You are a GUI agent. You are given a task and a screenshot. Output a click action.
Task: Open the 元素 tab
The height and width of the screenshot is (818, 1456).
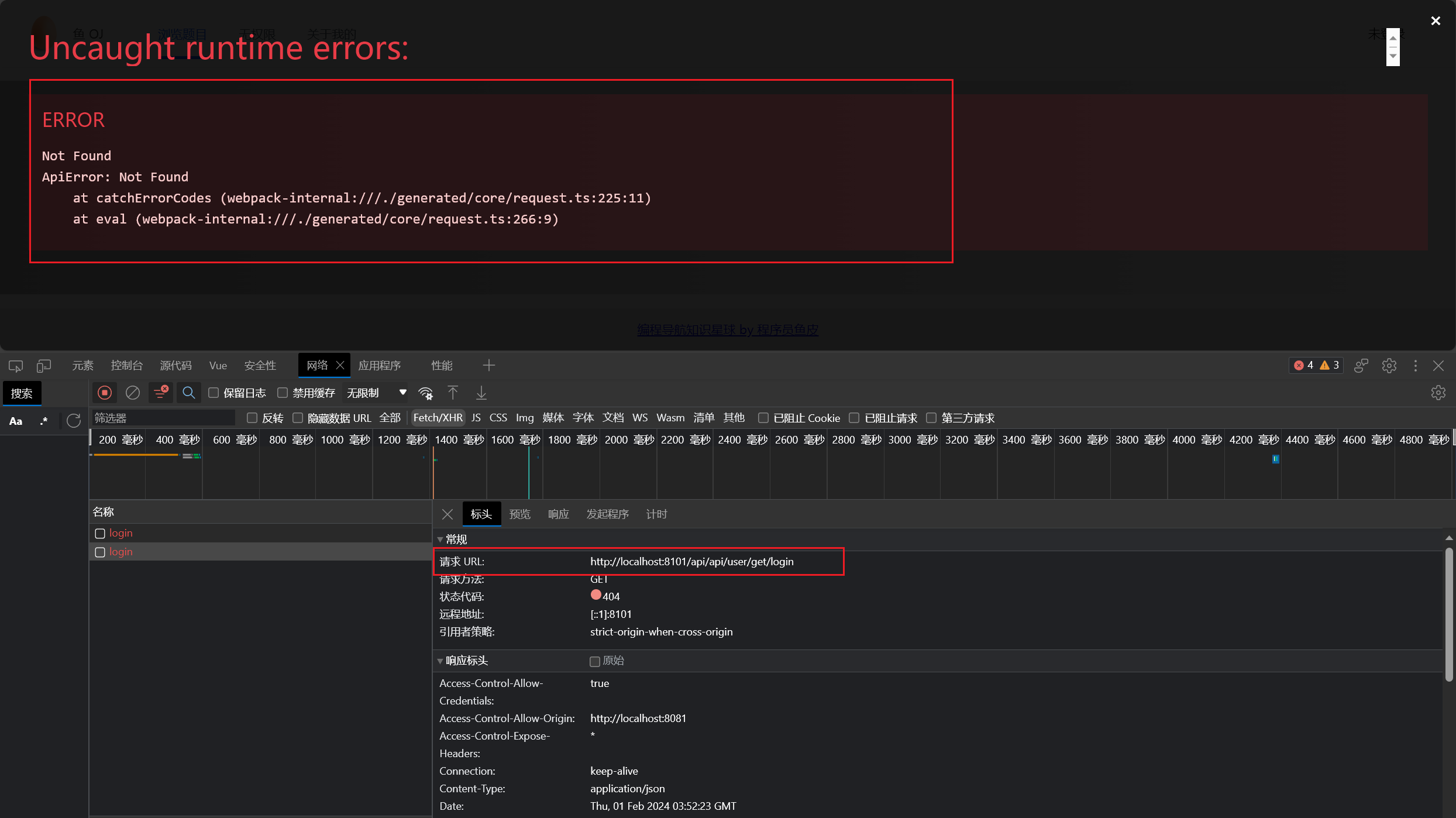point(82,366)
